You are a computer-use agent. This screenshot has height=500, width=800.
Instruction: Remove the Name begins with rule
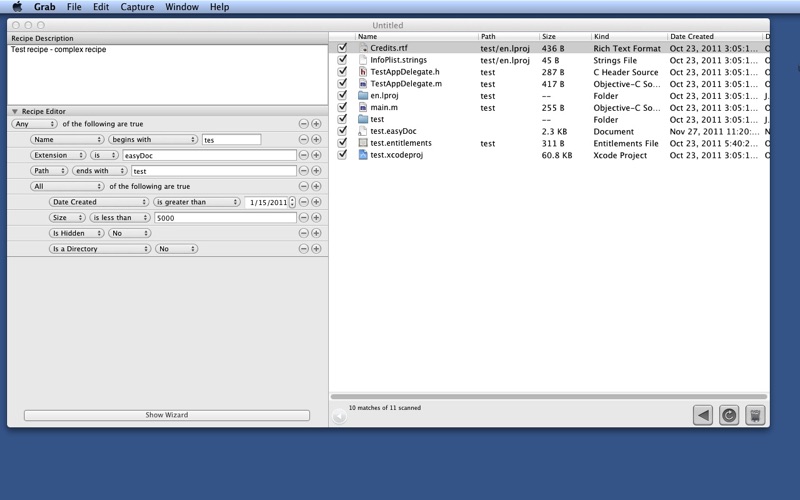[x=304, y=139]
